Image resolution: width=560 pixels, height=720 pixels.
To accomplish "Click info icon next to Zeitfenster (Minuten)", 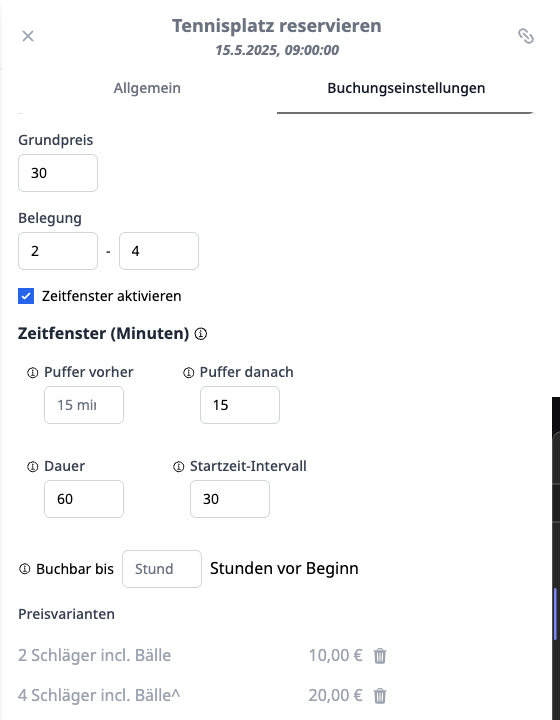I will [x=201, y=334].
